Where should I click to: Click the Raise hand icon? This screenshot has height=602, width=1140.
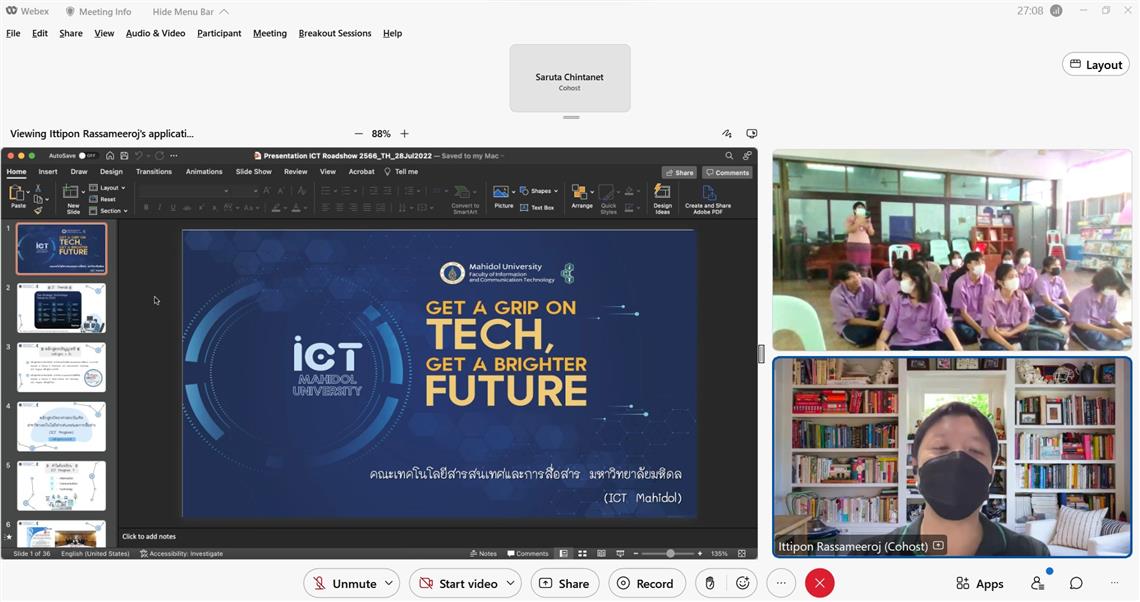coord(710,583)
